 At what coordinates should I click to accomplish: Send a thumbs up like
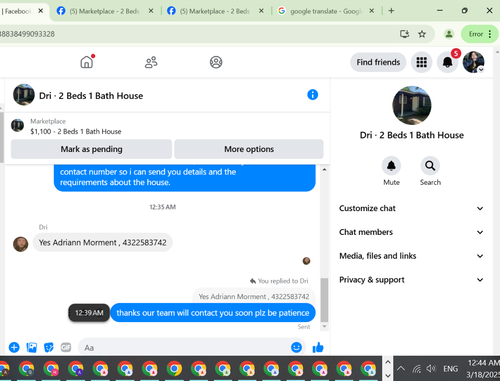(x=318, y=347)
